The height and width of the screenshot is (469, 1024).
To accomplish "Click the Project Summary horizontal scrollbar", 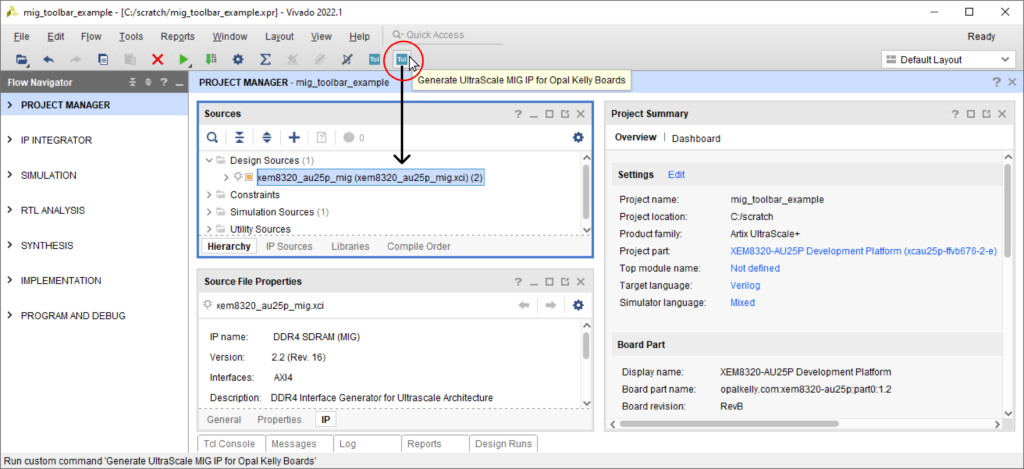I will click(x=729, y=423).
